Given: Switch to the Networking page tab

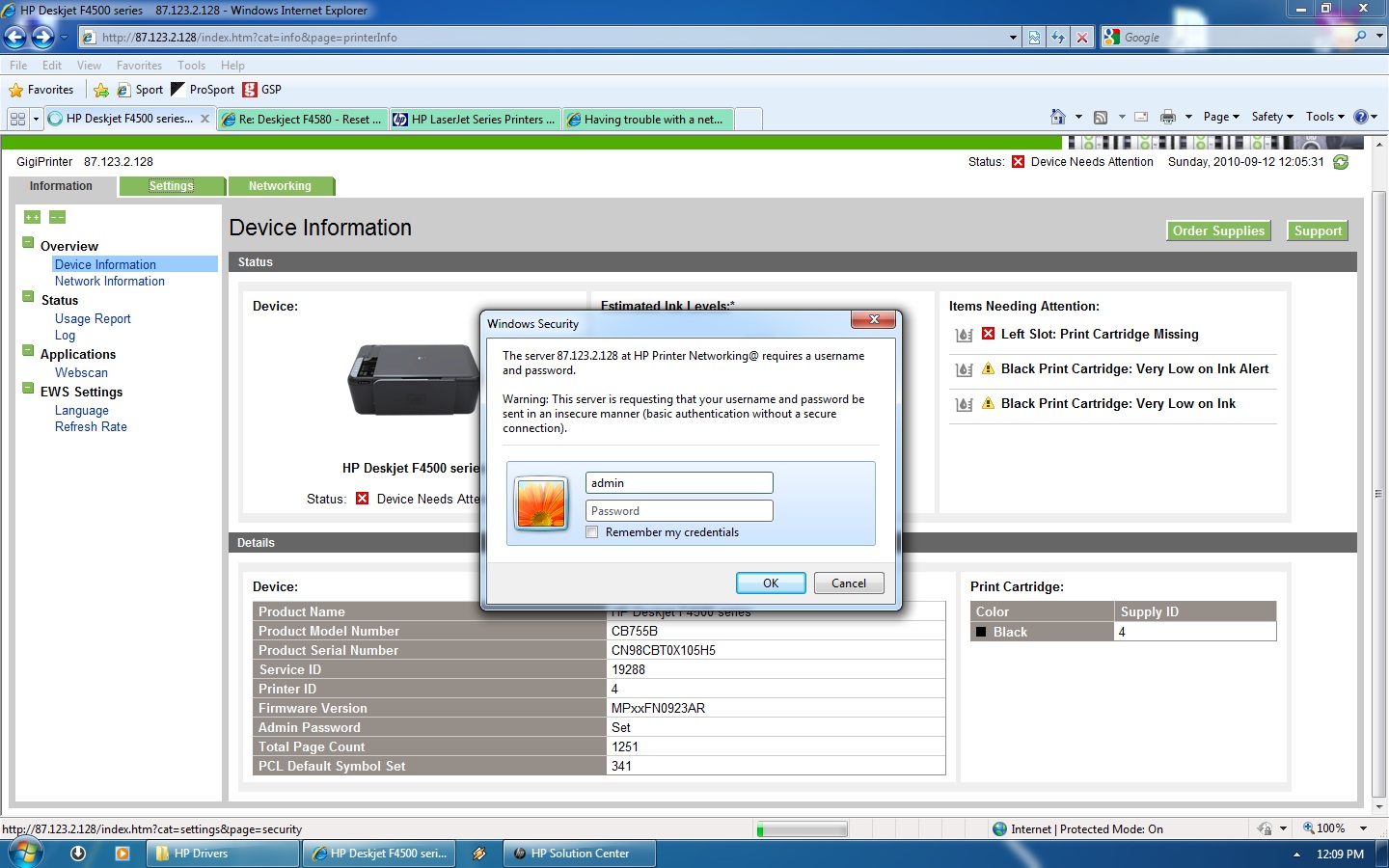Looking at the screenshot, I should point(280,186).
